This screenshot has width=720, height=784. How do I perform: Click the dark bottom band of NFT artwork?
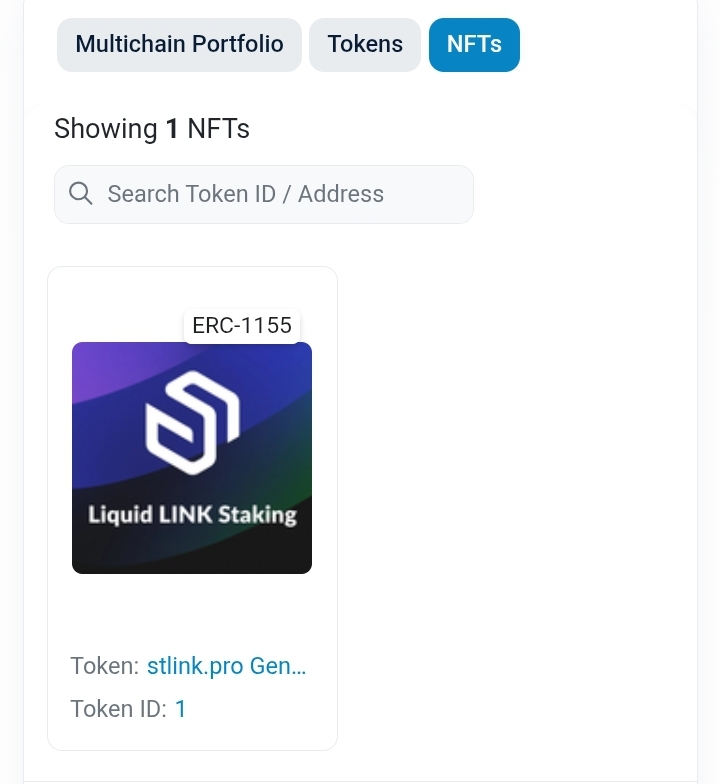click(192, 552)
